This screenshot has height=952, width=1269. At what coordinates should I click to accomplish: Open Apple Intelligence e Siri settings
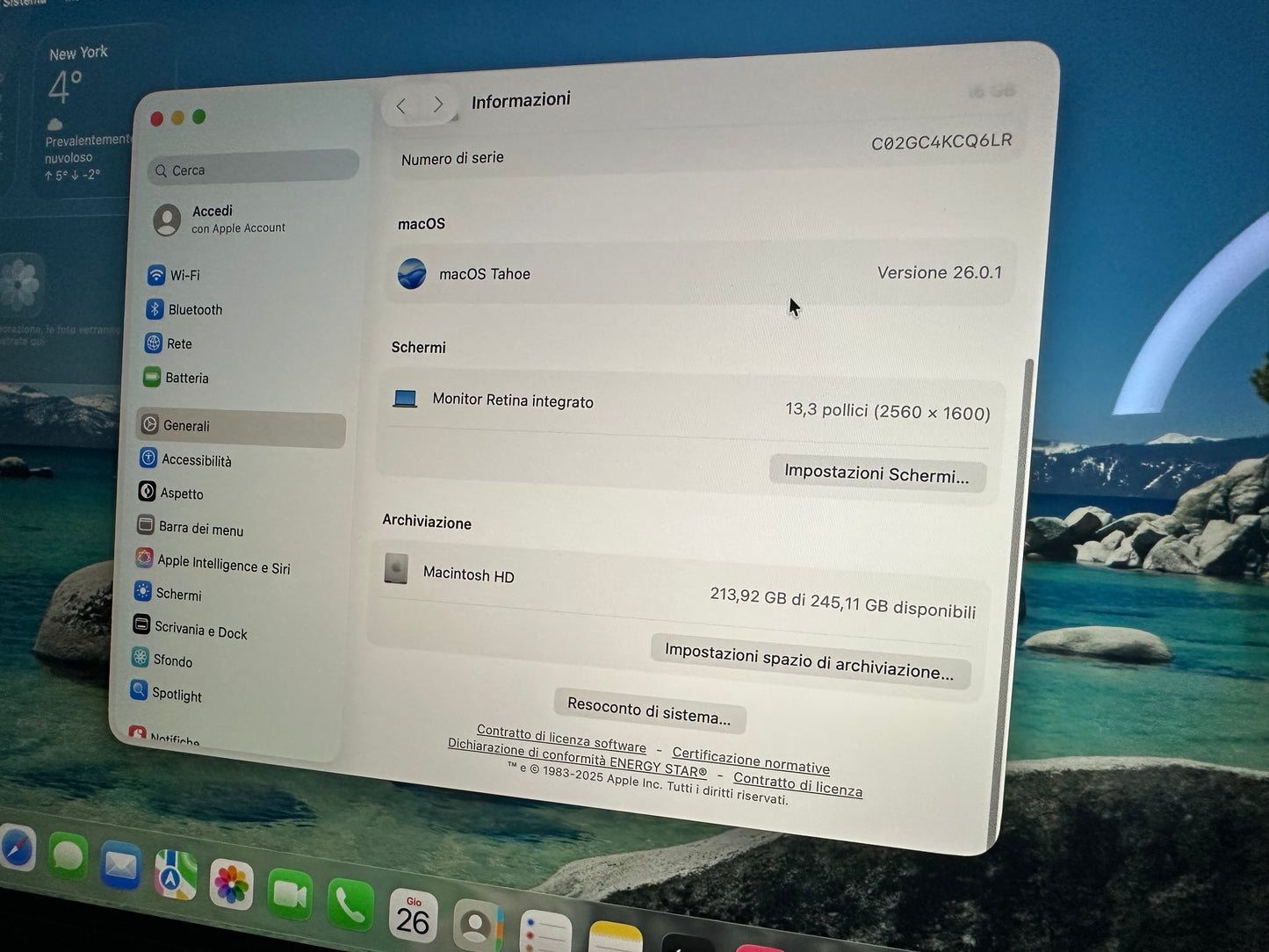pyautogui.click(x=224, y=565)
